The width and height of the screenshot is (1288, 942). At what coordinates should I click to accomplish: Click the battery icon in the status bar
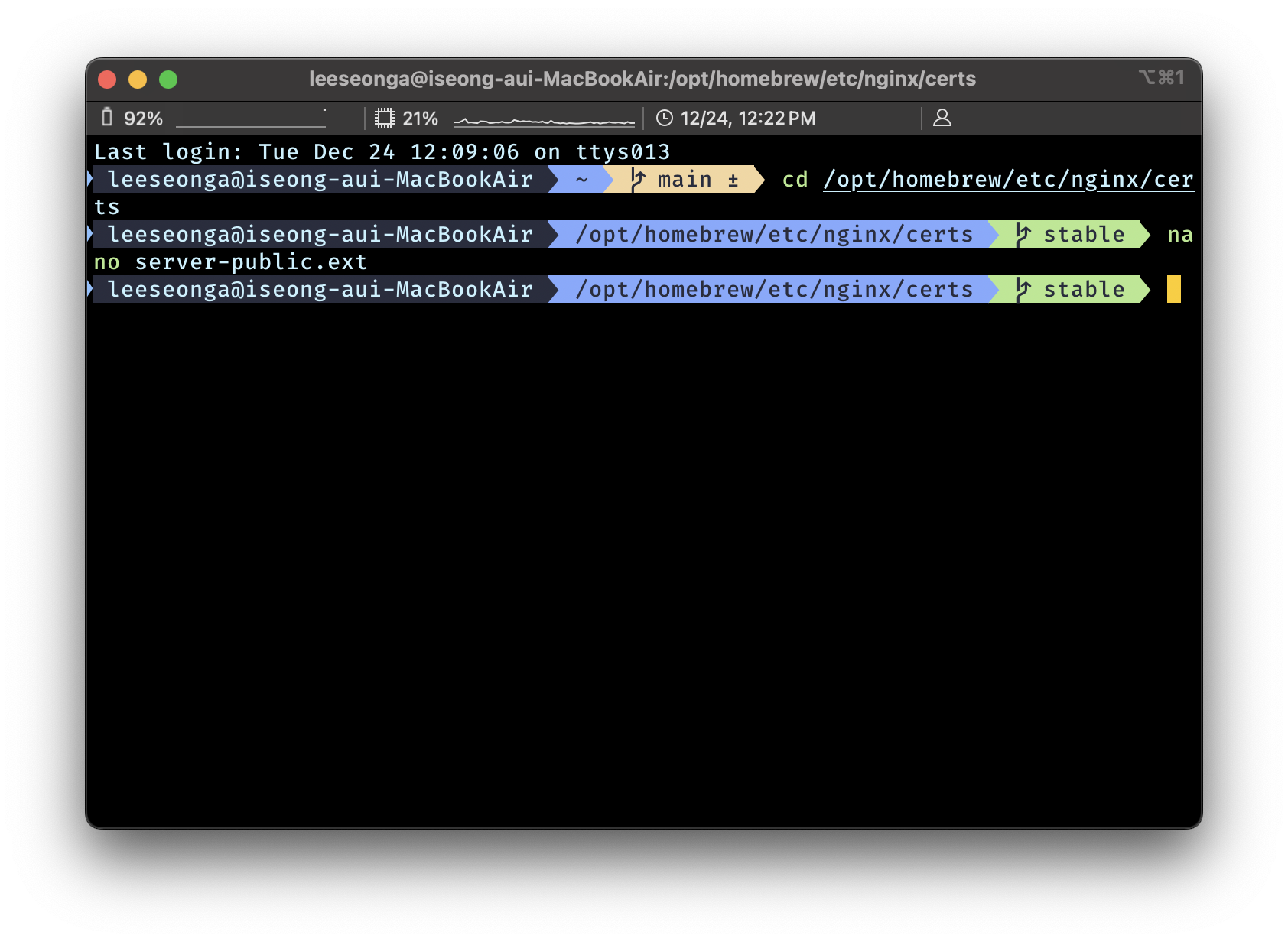pos(107,118)
